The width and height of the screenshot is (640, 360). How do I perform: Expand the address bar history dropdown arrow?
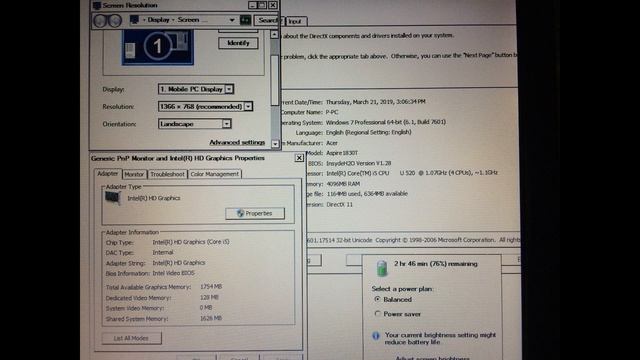point(232,20)
